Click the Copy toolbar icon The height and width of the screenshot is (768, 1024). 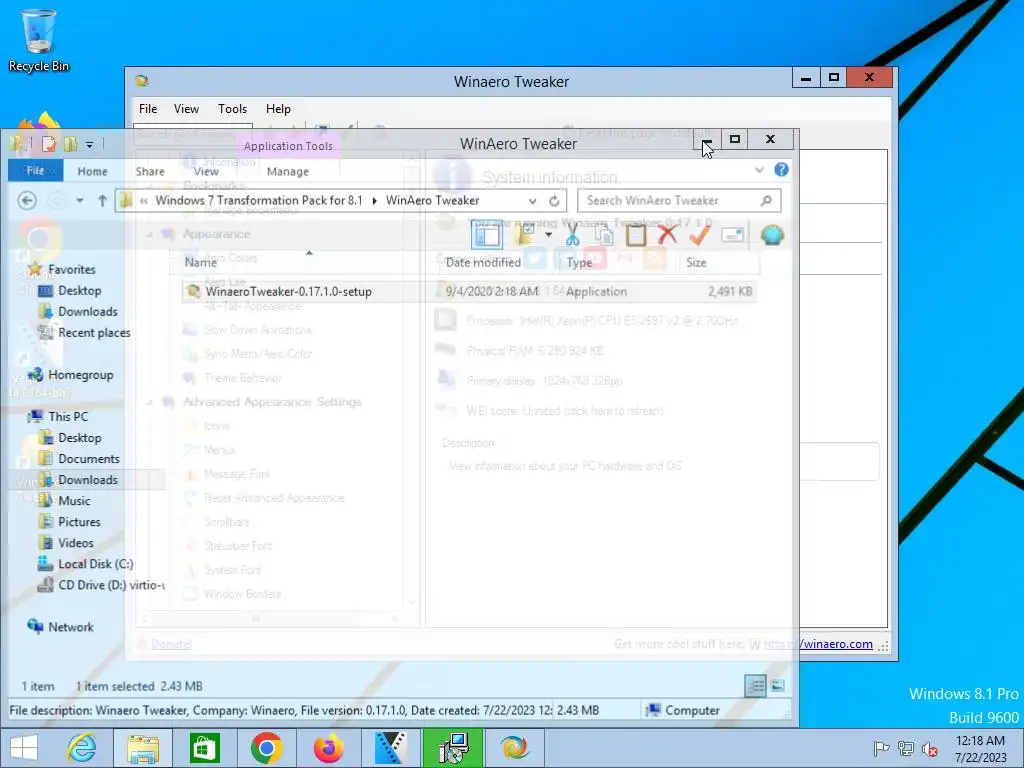click(604, 235)
